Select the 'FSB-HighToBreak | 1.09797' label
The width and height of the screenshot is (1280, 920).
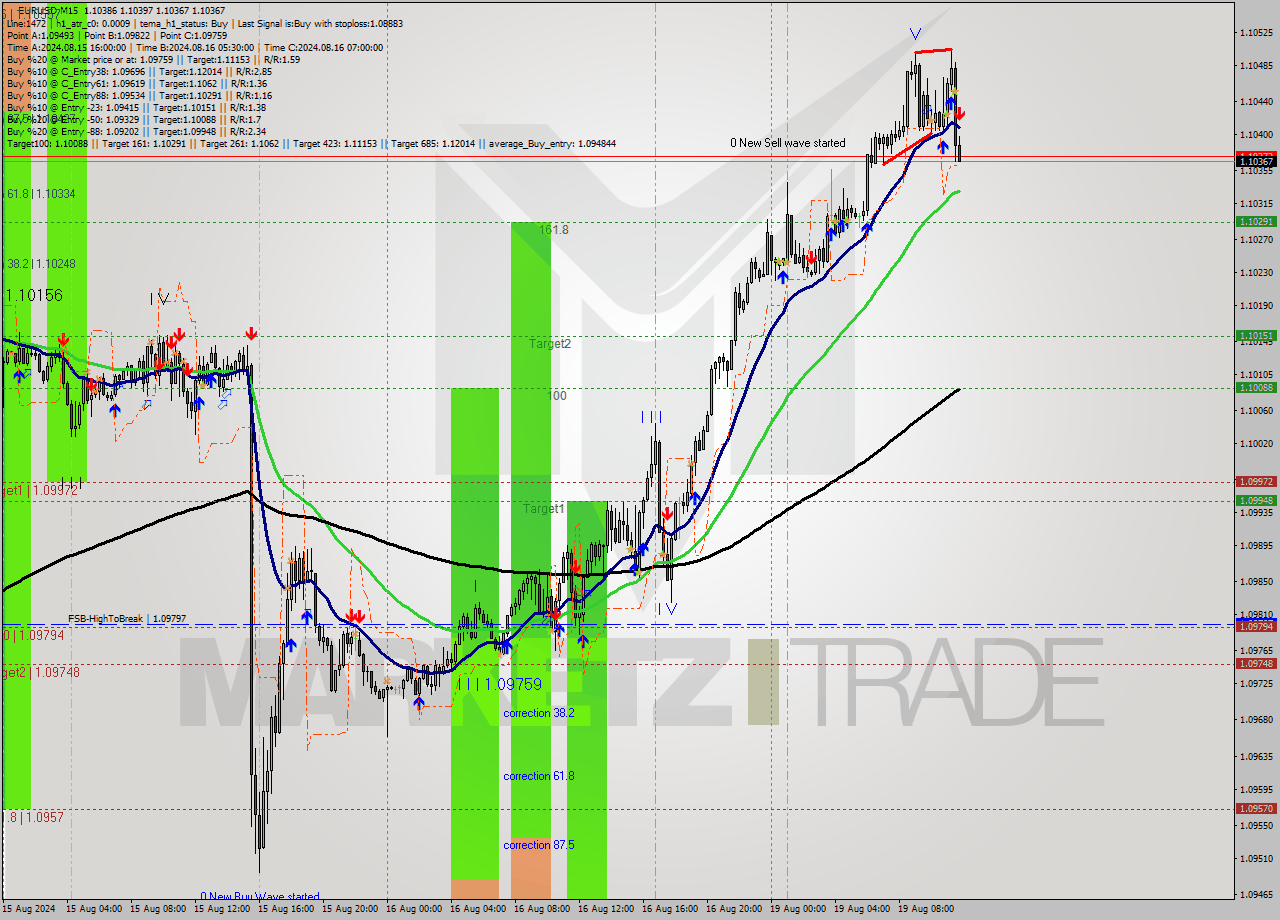coord(127,619)
